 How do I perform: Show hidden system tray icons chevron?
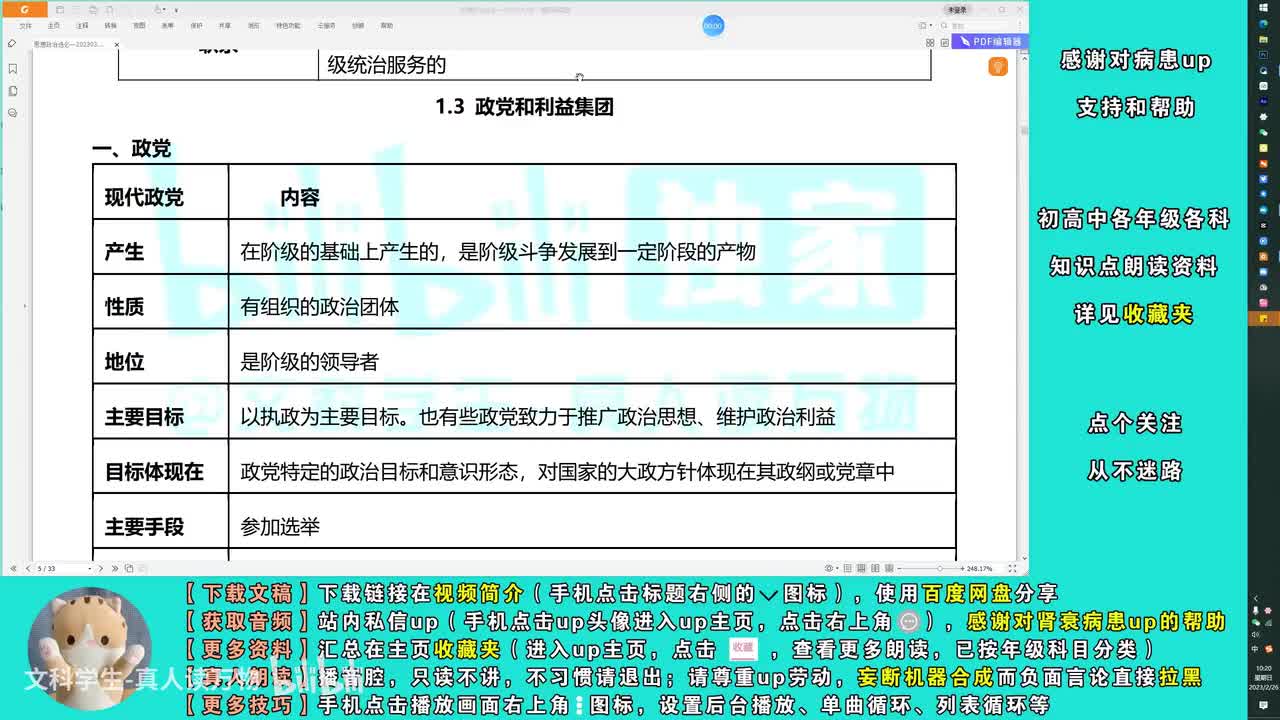click(x=1255, y=598)
